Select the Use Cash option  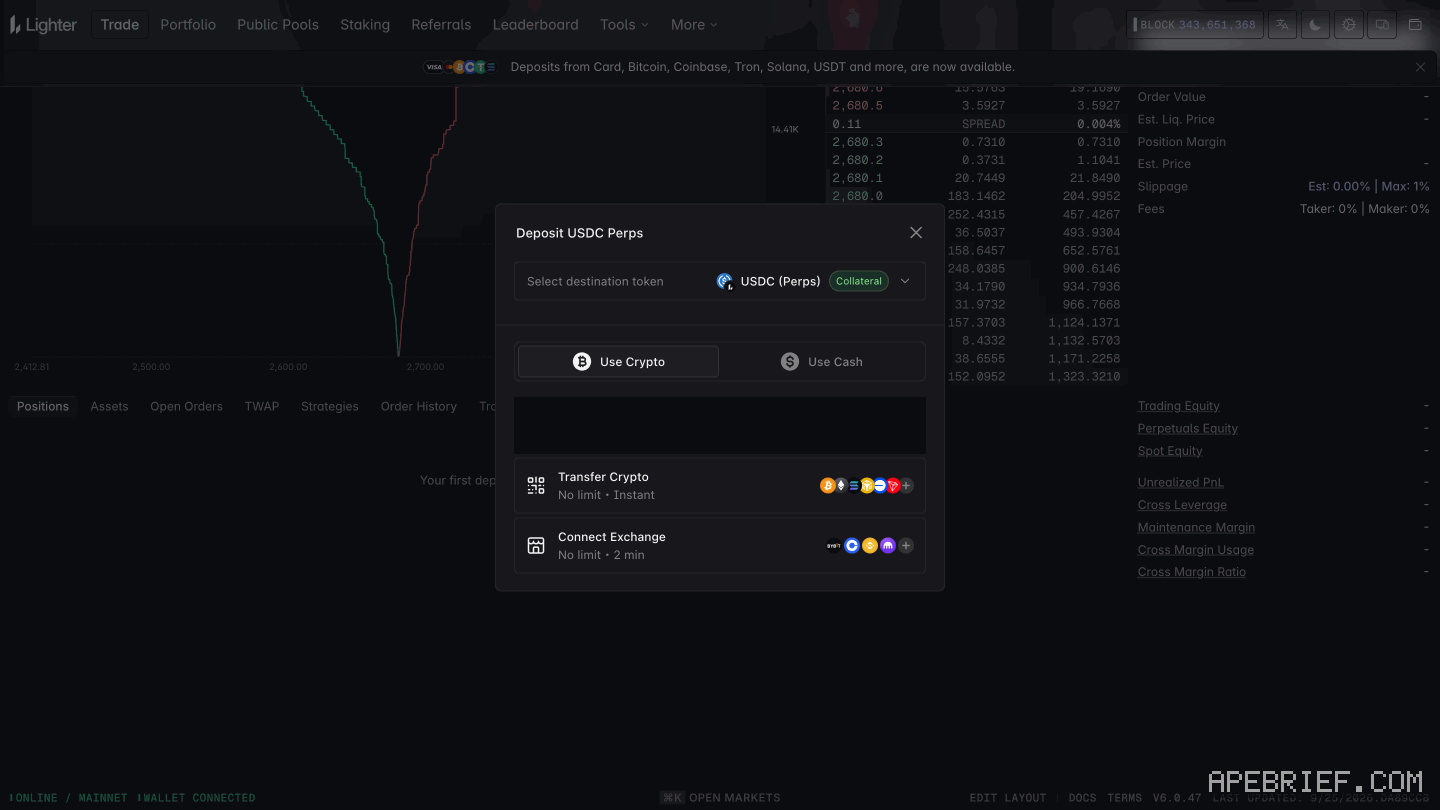tap(822, 362)
